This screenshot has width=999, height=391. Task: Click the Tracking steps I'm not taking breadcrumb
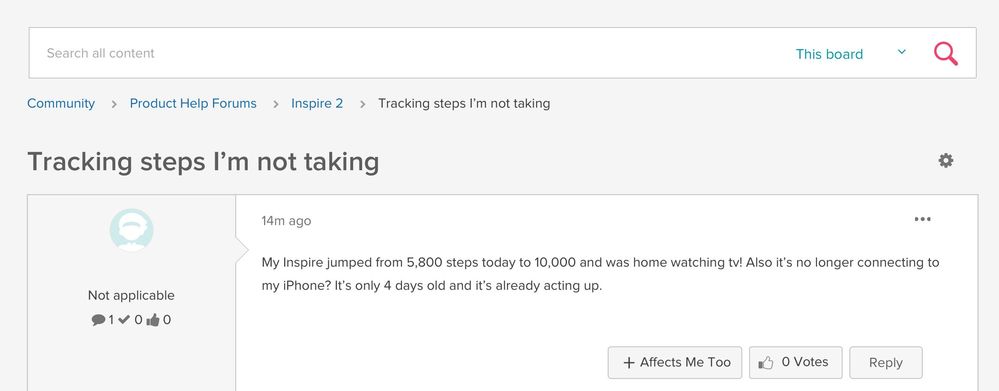click(464, 103)
